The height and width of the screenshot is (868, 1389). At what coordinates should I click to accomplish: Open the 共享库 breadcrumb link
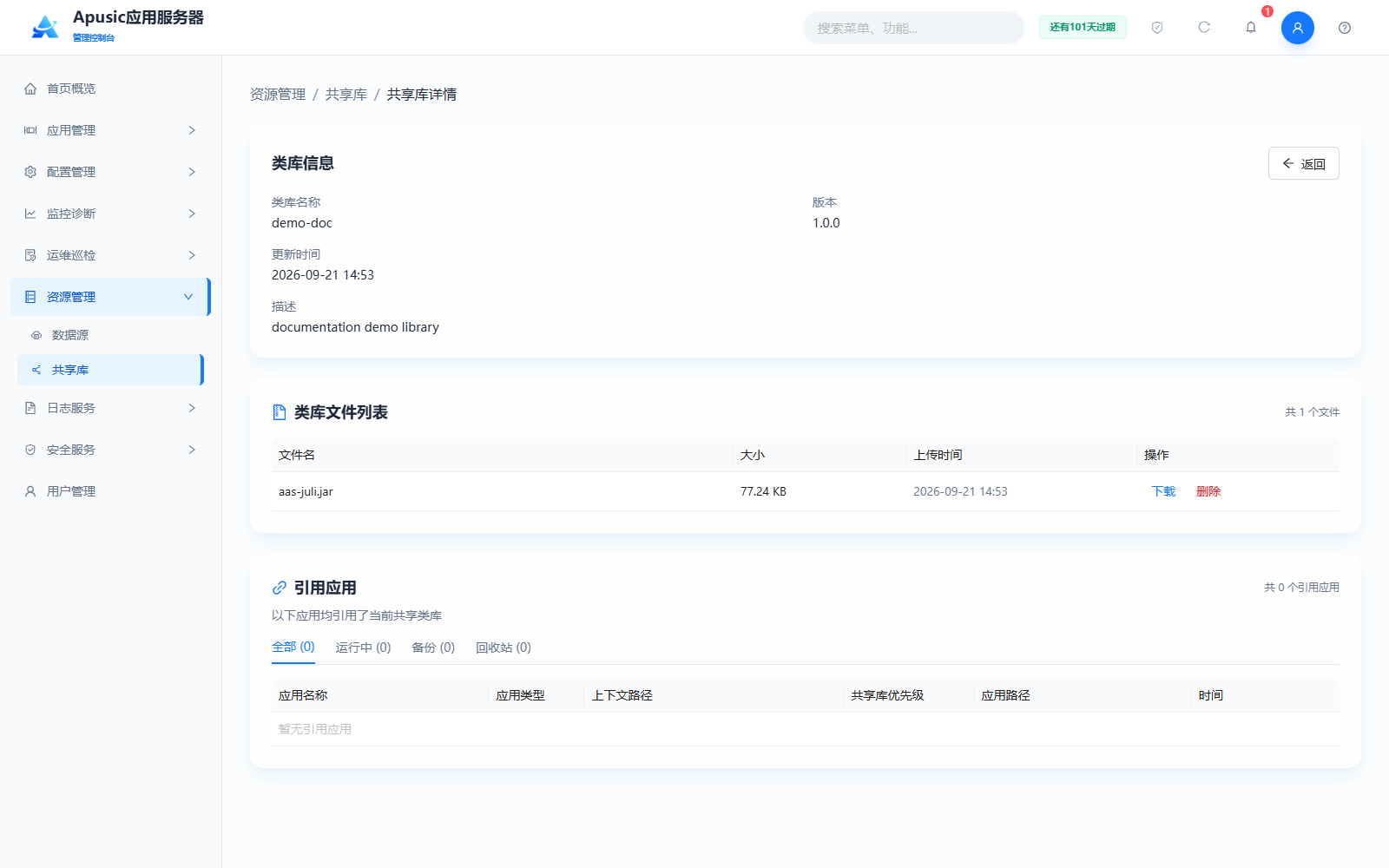click(346, 95)
